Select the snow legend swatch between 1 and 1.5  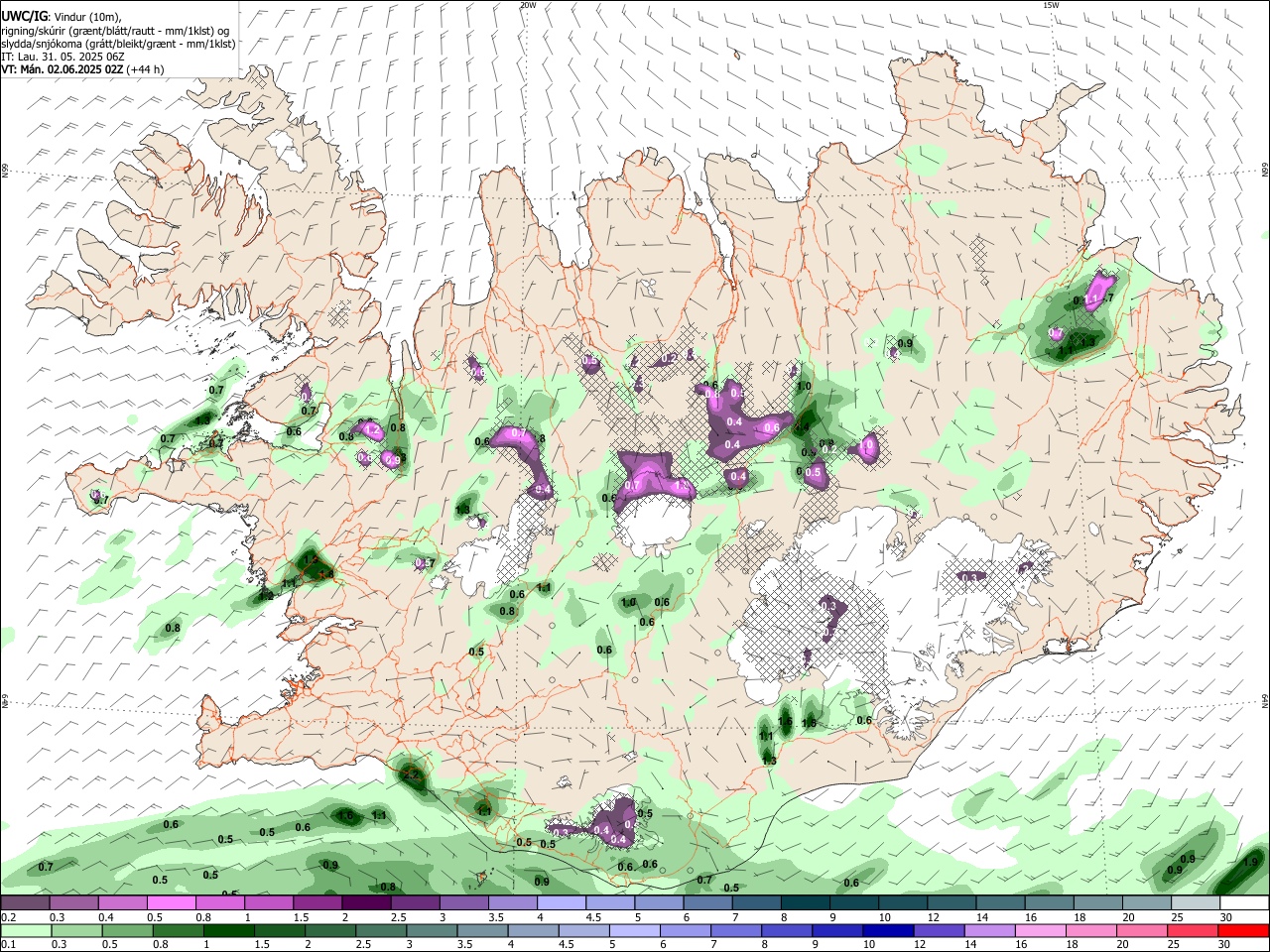click(x=269, y=902)
